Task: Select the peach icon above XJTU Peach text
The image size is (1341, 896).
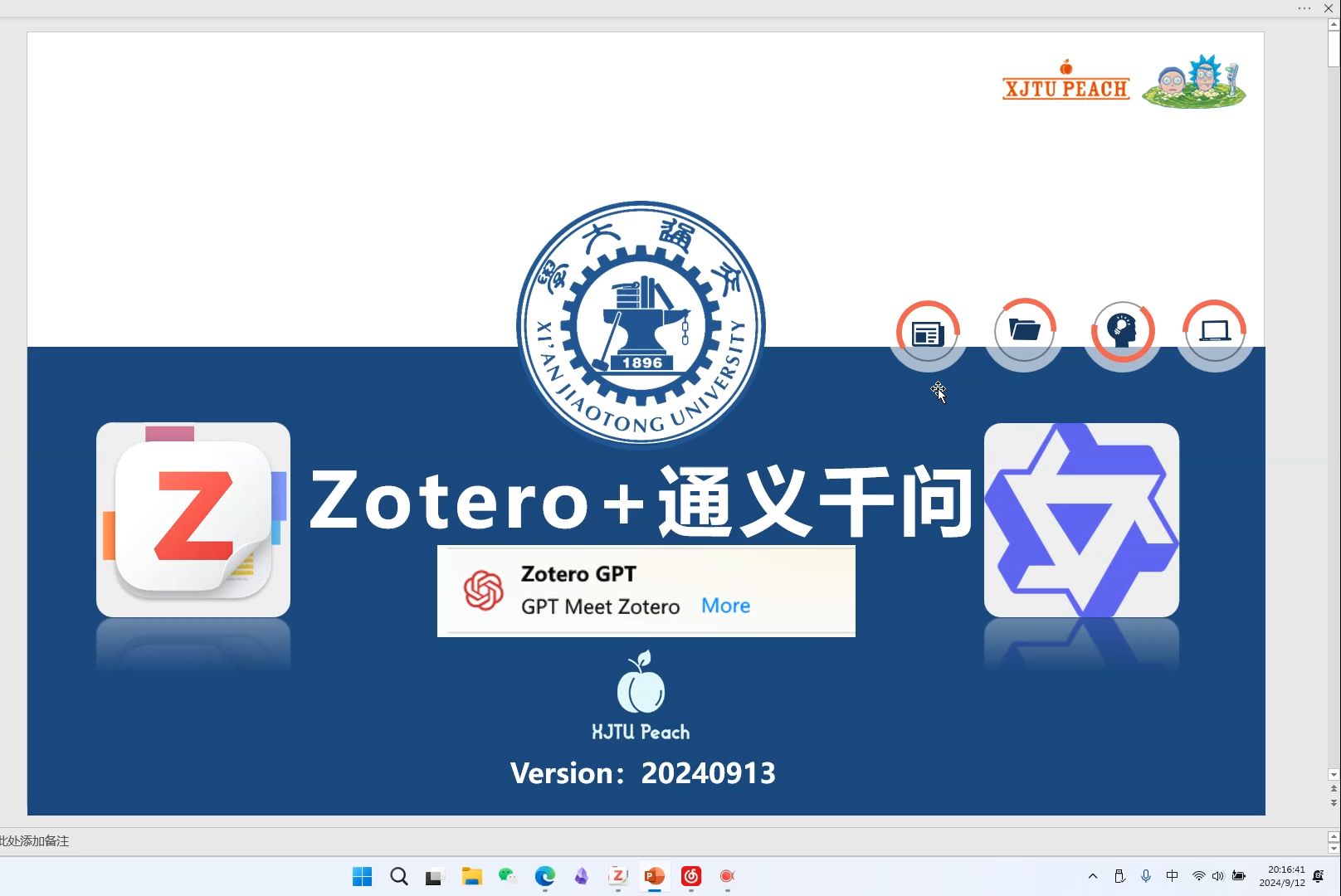Action: click(641, 682)
